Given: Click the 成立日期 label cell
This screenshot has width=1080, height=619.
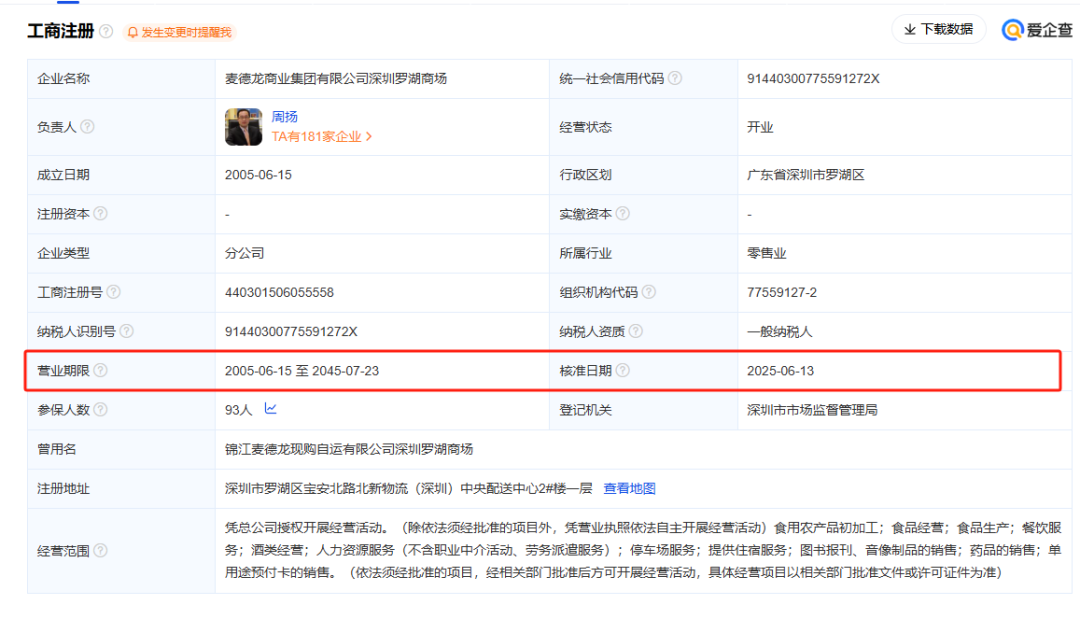Looking at the screenshot, I should tap(121, 175).
